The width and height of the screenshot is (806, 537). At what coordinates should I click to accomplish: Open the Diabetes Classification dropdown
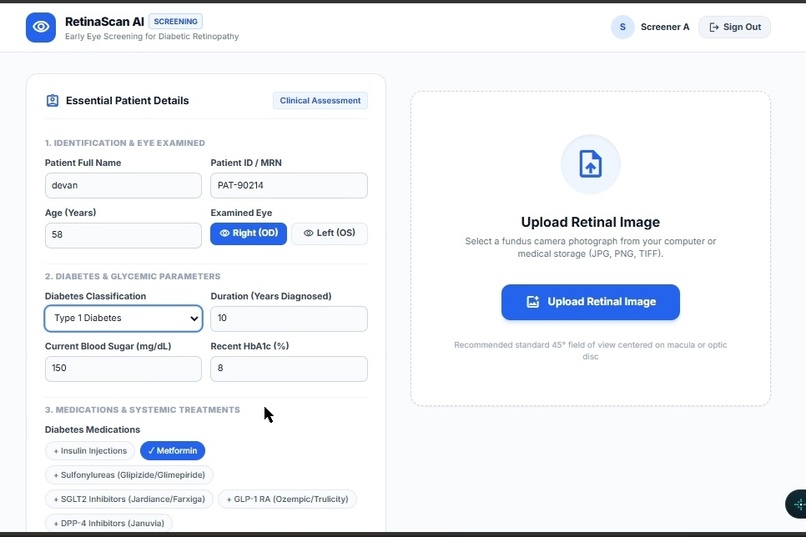pos(123,318)
